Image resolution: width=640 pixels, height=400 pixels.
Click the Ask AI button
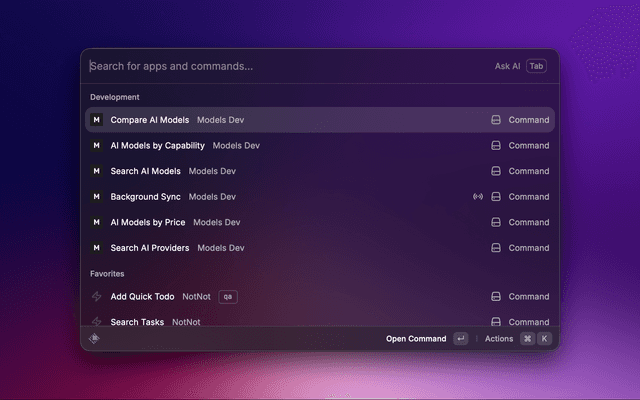(x=507, y=66)
